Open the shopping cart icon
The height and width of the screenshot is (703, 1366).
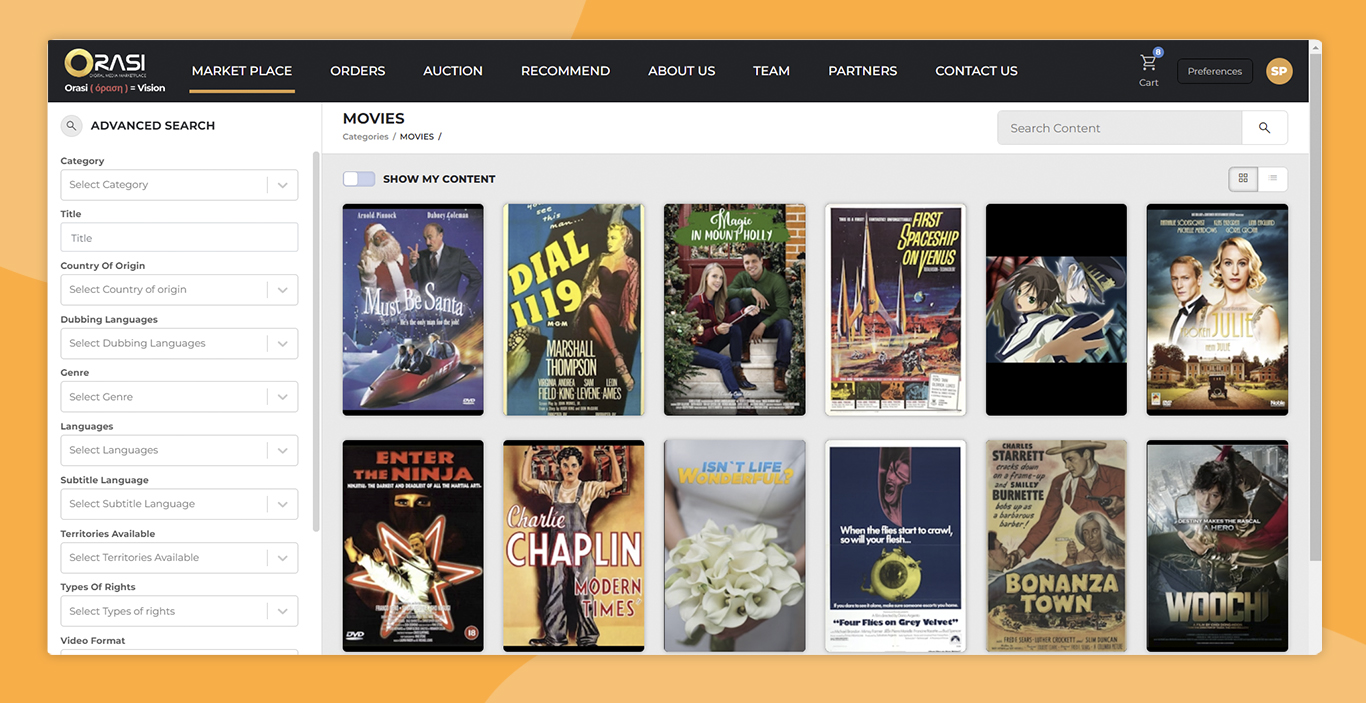(x=1148, y=64)
